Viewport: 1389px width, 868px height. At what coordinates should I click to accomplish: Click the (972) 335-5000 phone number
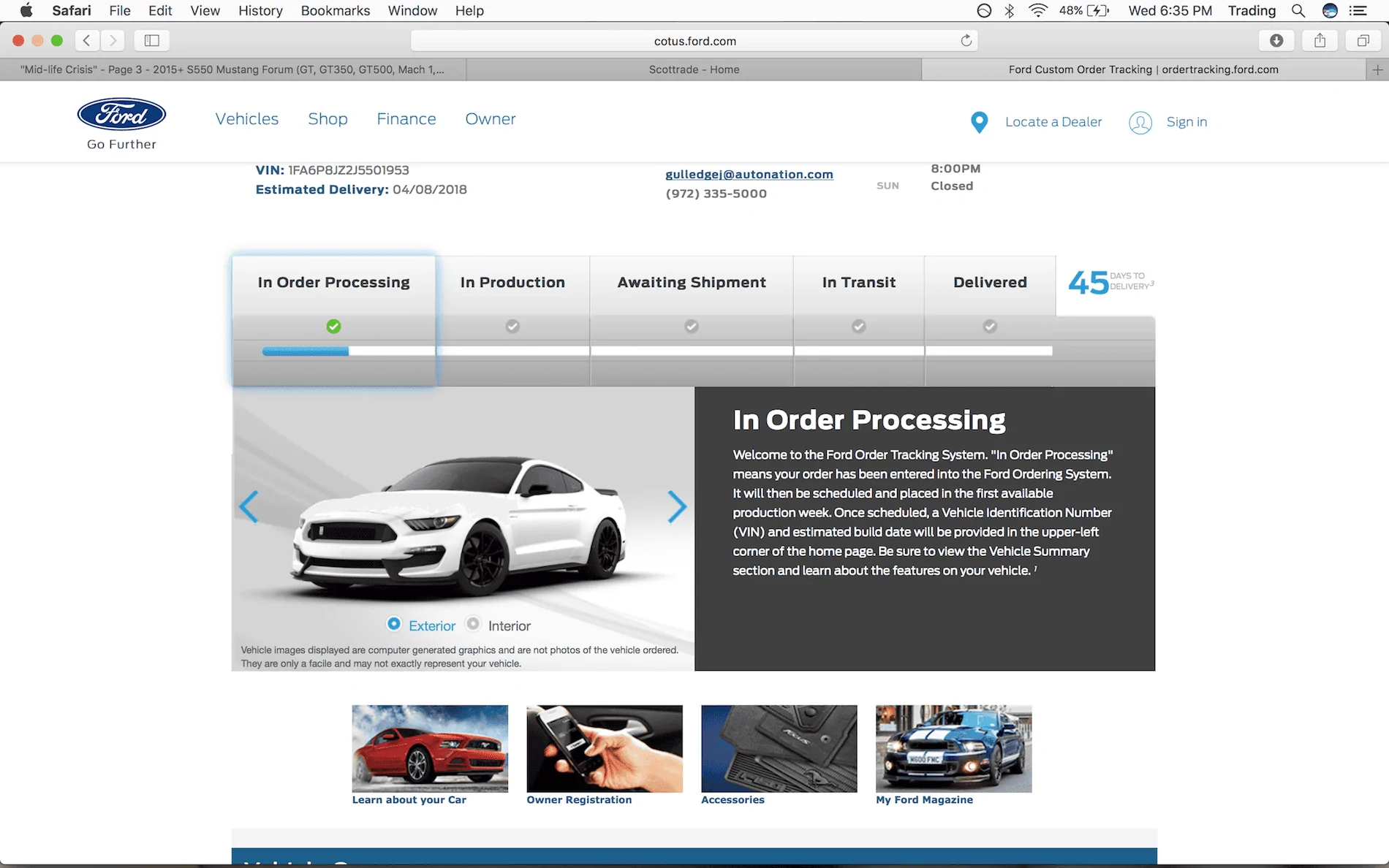[x=716, y=194]
